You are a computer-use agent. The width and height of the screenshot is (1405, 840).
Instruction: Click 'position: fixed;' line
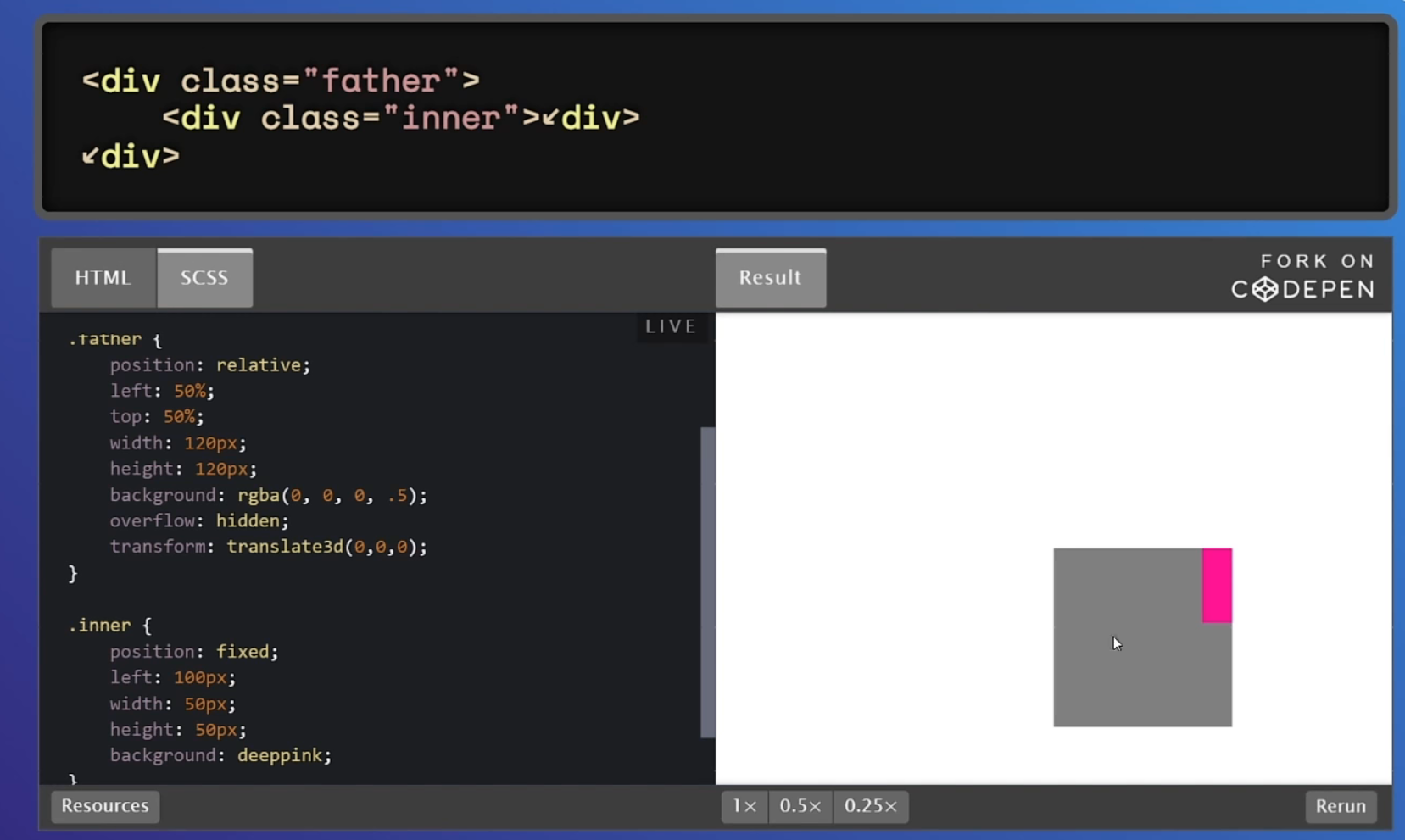(193, 652)
